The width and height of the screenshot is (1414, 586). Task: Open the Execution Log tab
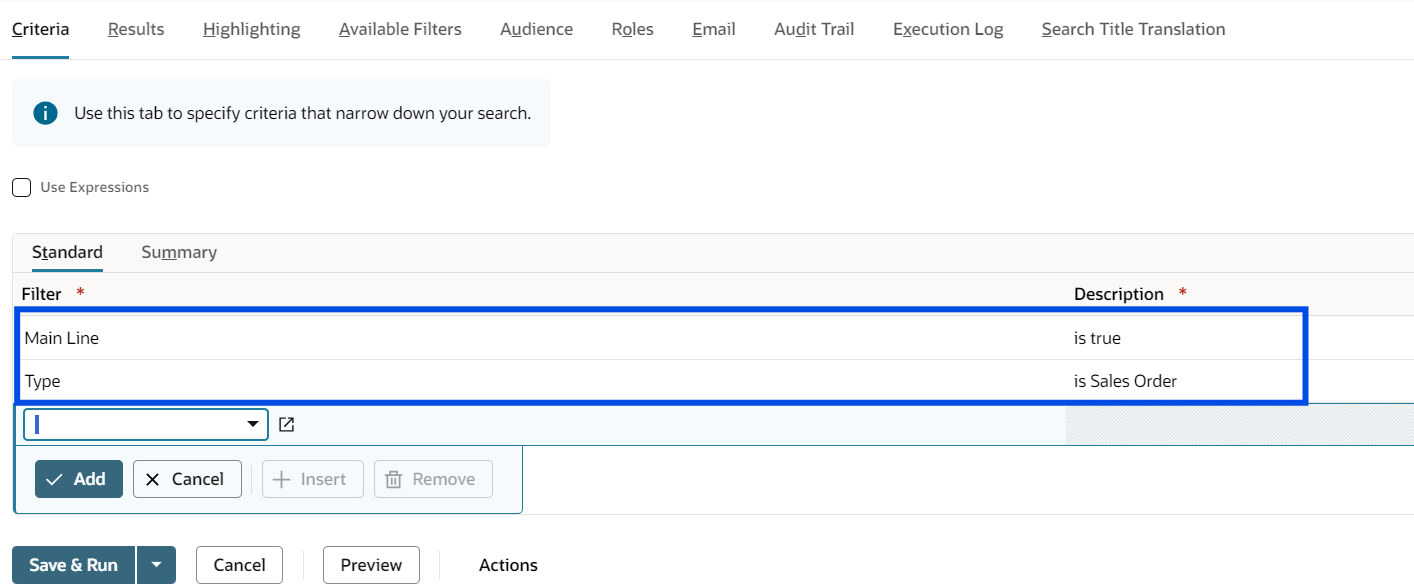click(x=947, y=29)
